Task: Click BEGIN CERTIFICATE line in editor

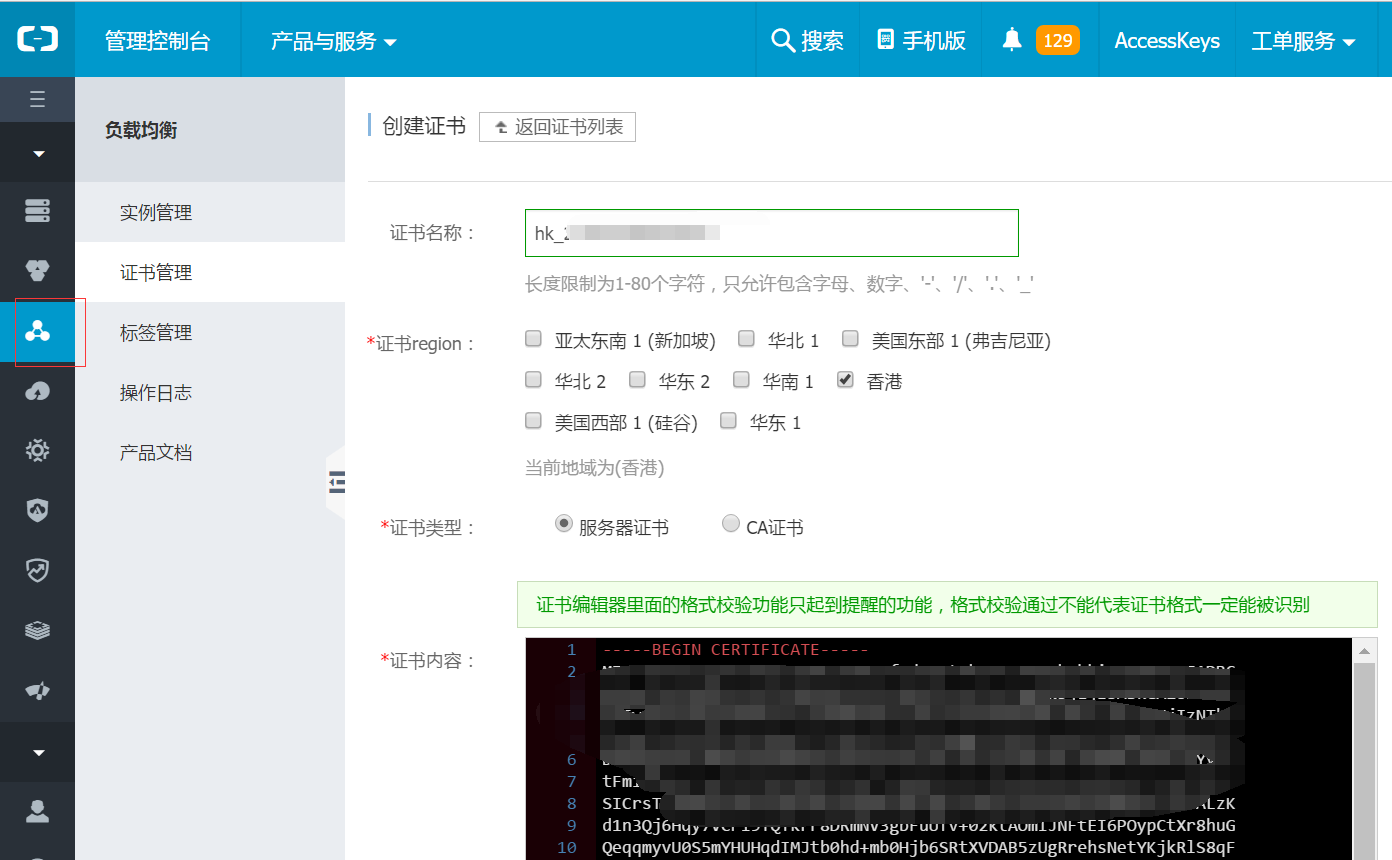Action: (x=736, y=649)
